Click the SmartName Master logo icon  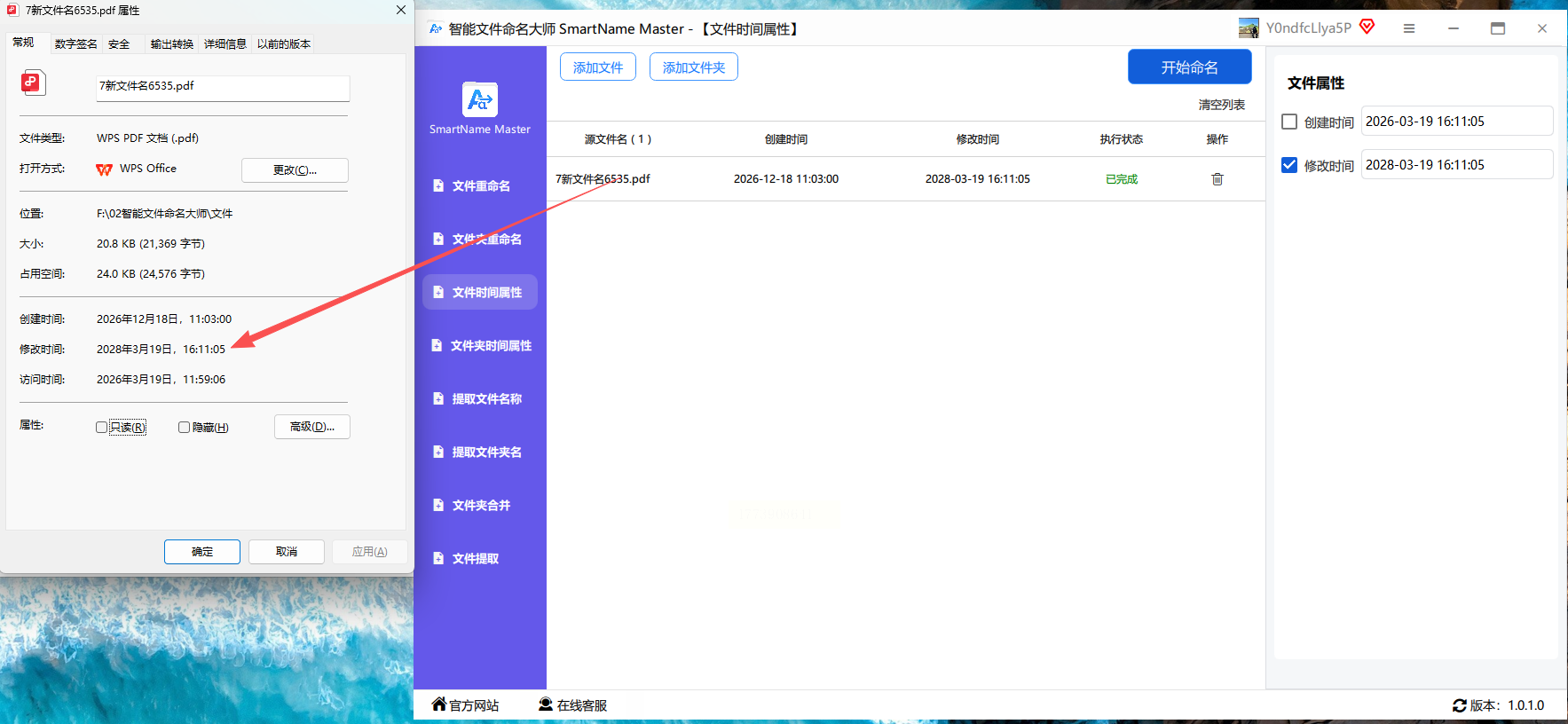(480, 99)
